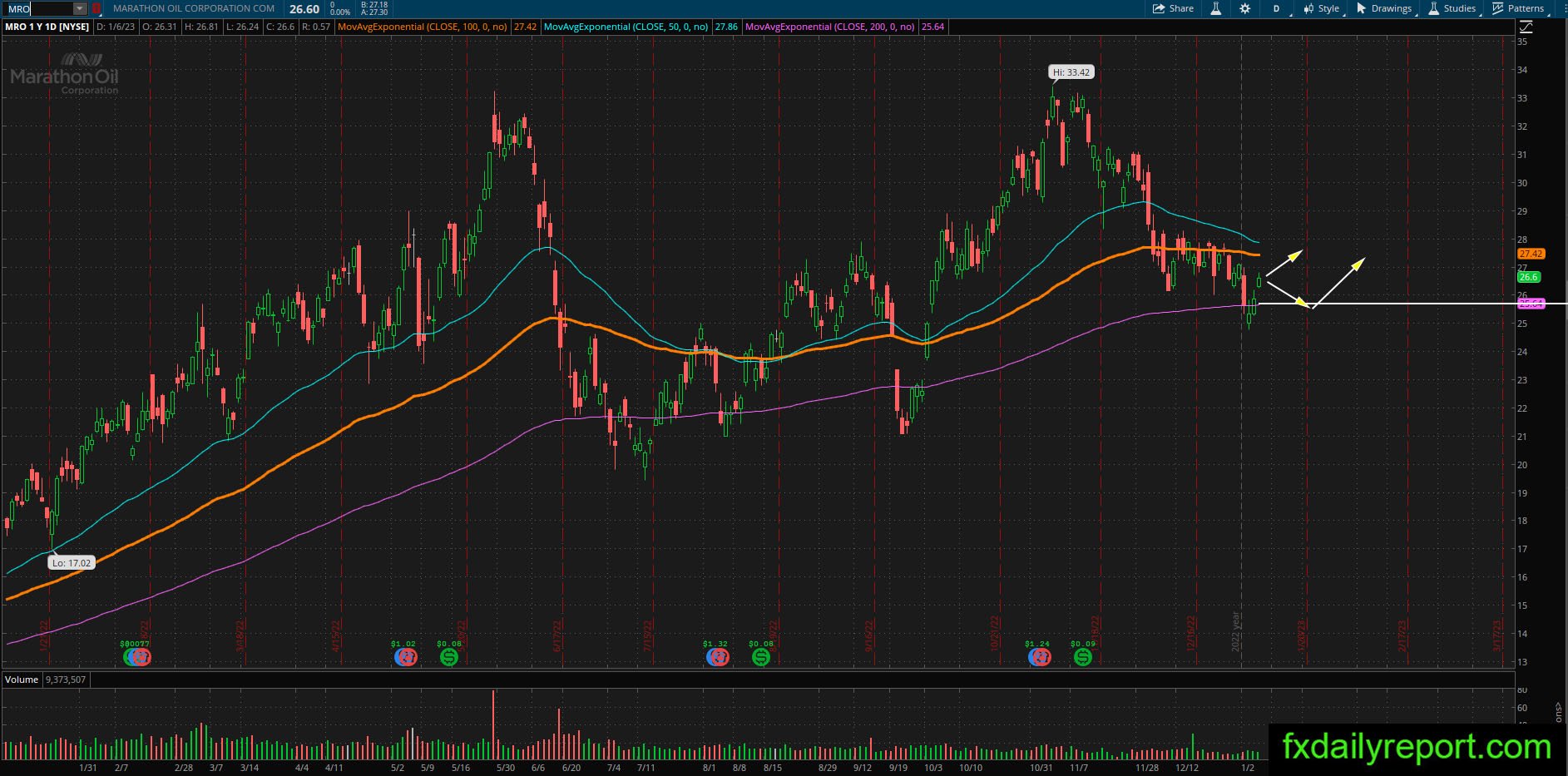
Task: Click the 50-period MovAvgExponential study label
Action: click(x=626, y=27)
